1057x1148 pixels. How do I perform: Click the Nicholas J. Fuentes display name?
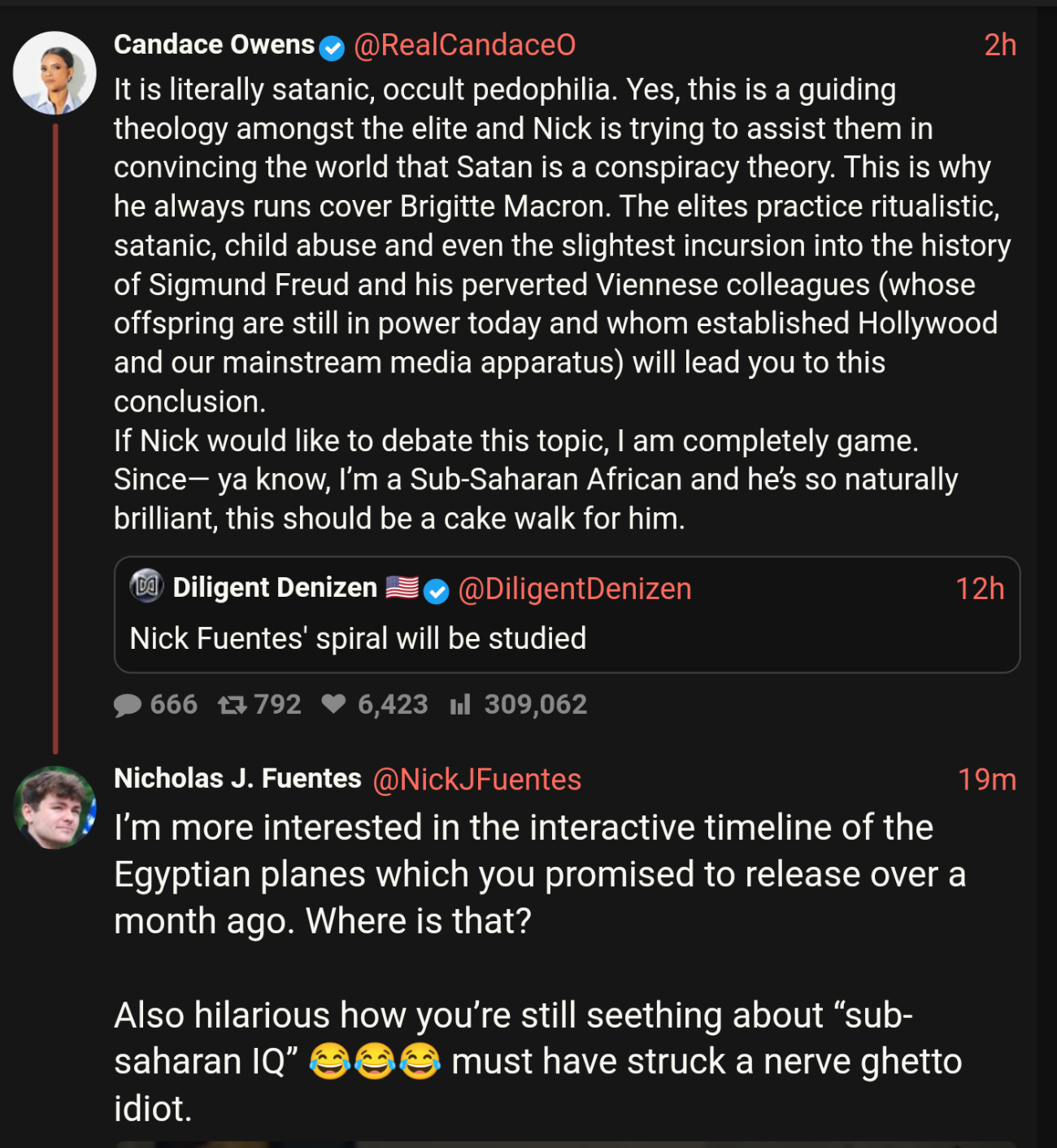(237, 779)
